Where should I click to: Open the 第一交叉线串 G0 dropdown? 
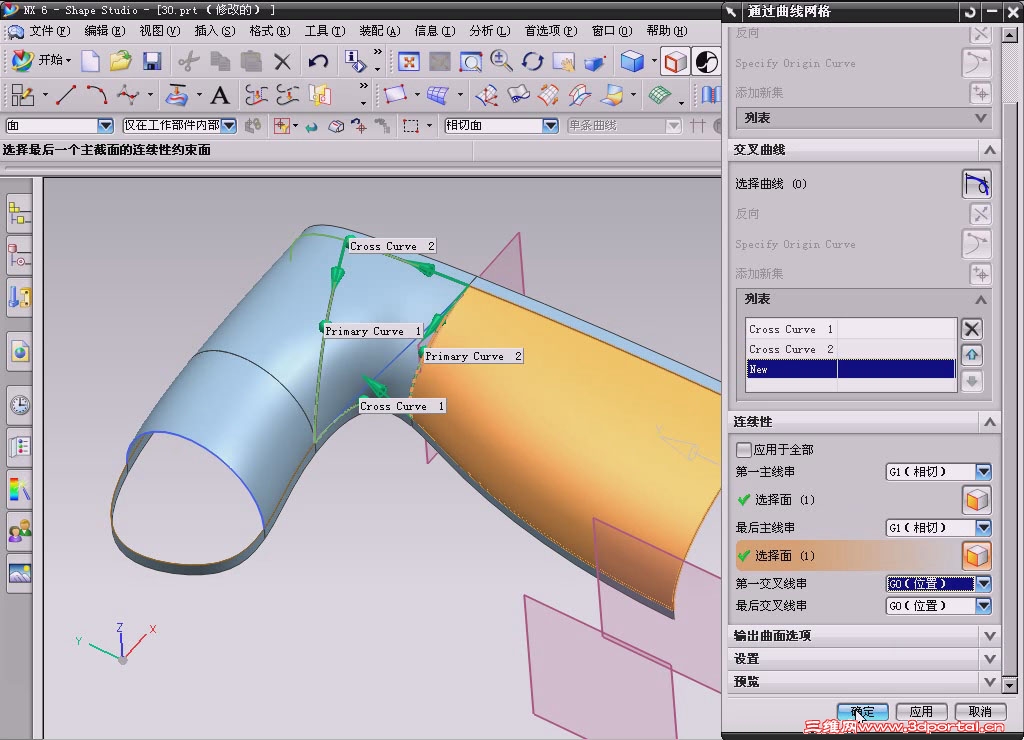point(984,584)
